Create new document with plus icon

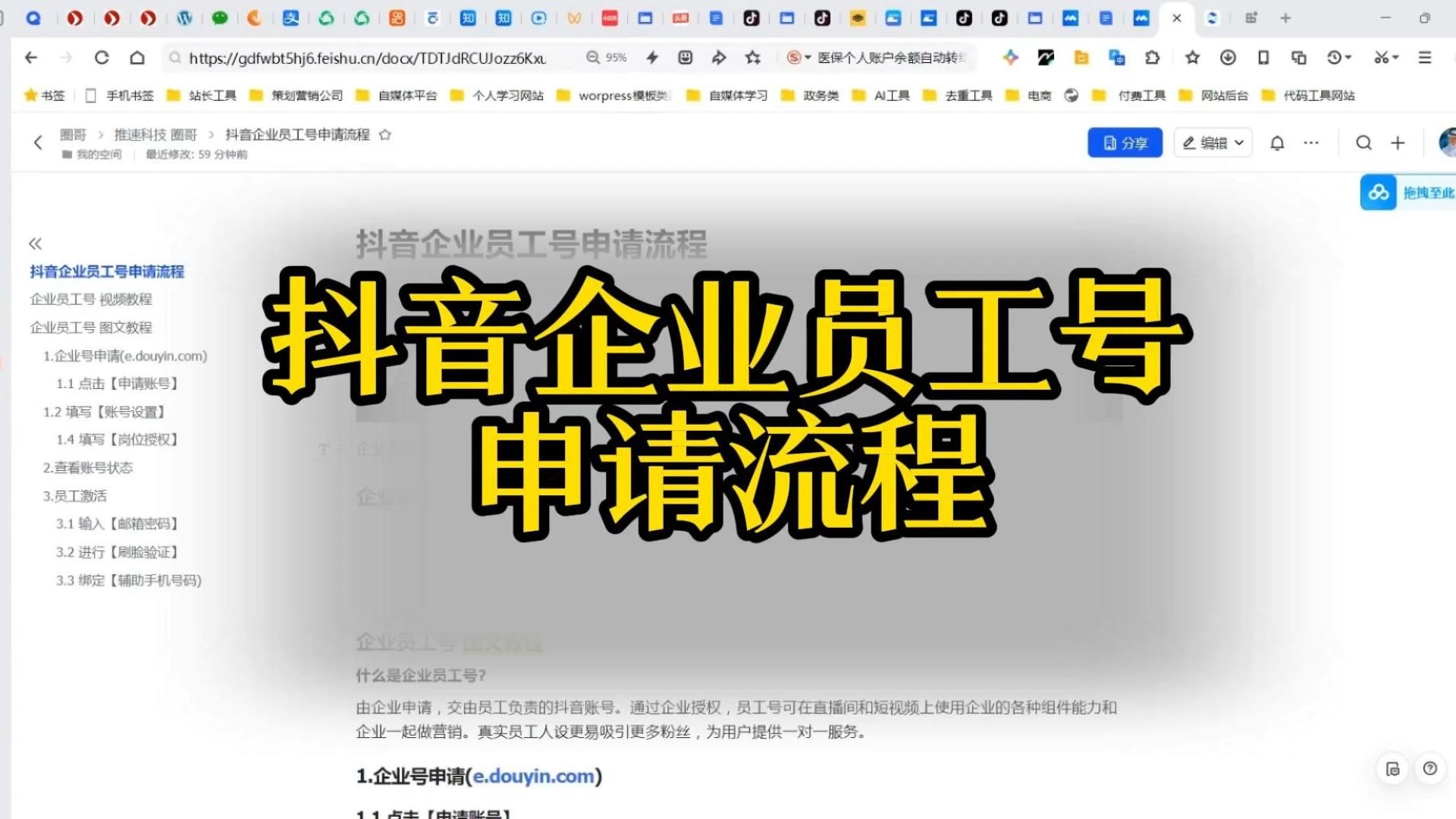[x=1398, y=143]
